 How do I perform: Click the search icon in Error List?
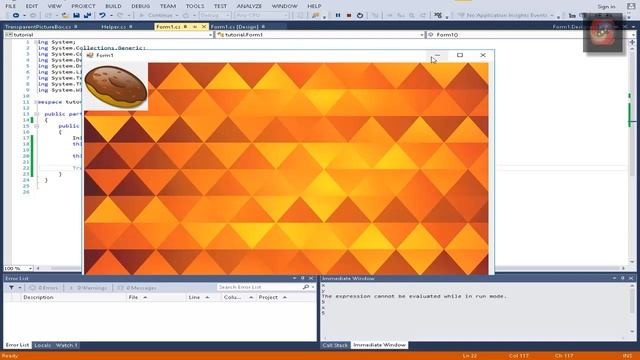pos(306,287)
